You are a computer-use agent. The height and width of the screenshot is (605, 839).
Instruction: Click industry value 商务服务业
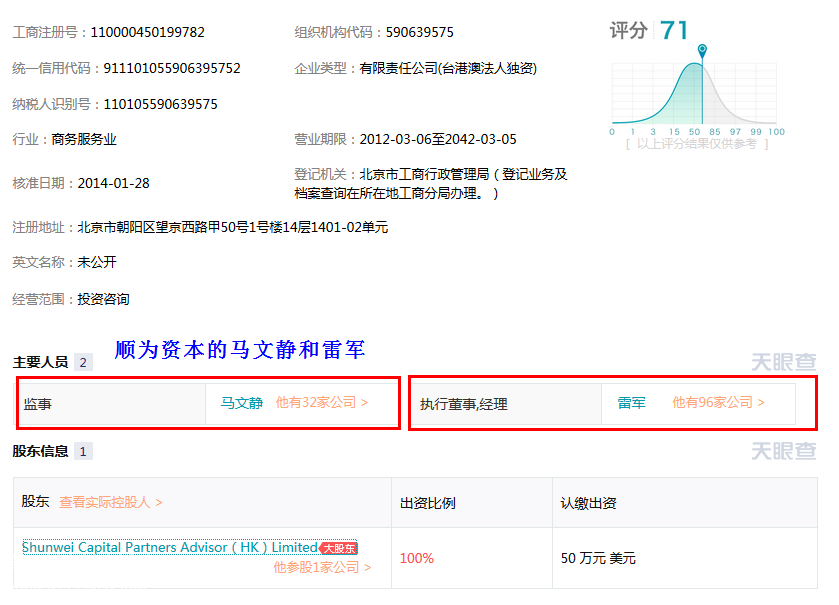[x=84, y=140]
